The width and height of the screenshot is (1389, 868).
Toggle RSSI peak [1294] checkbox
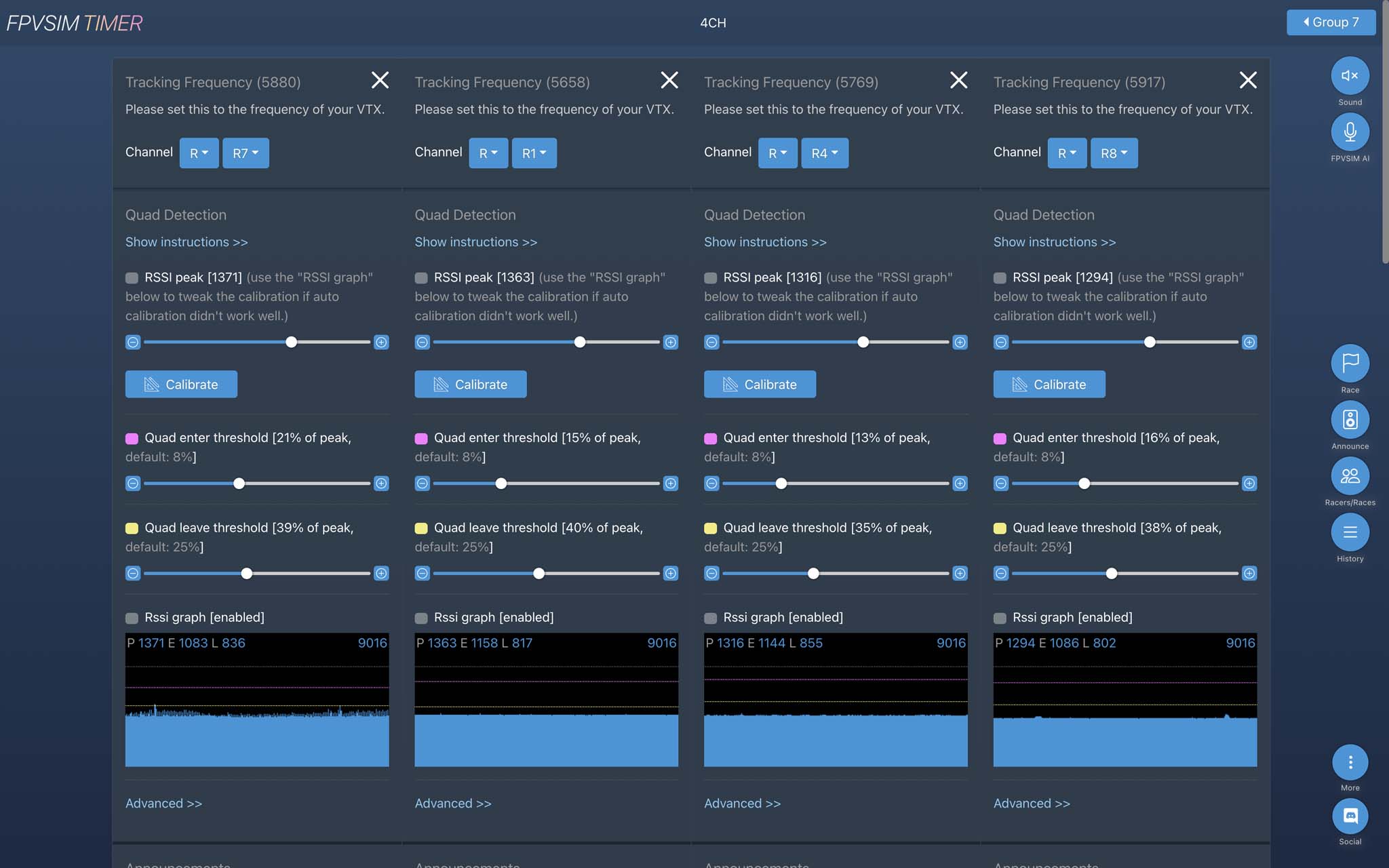[1000, 278]
